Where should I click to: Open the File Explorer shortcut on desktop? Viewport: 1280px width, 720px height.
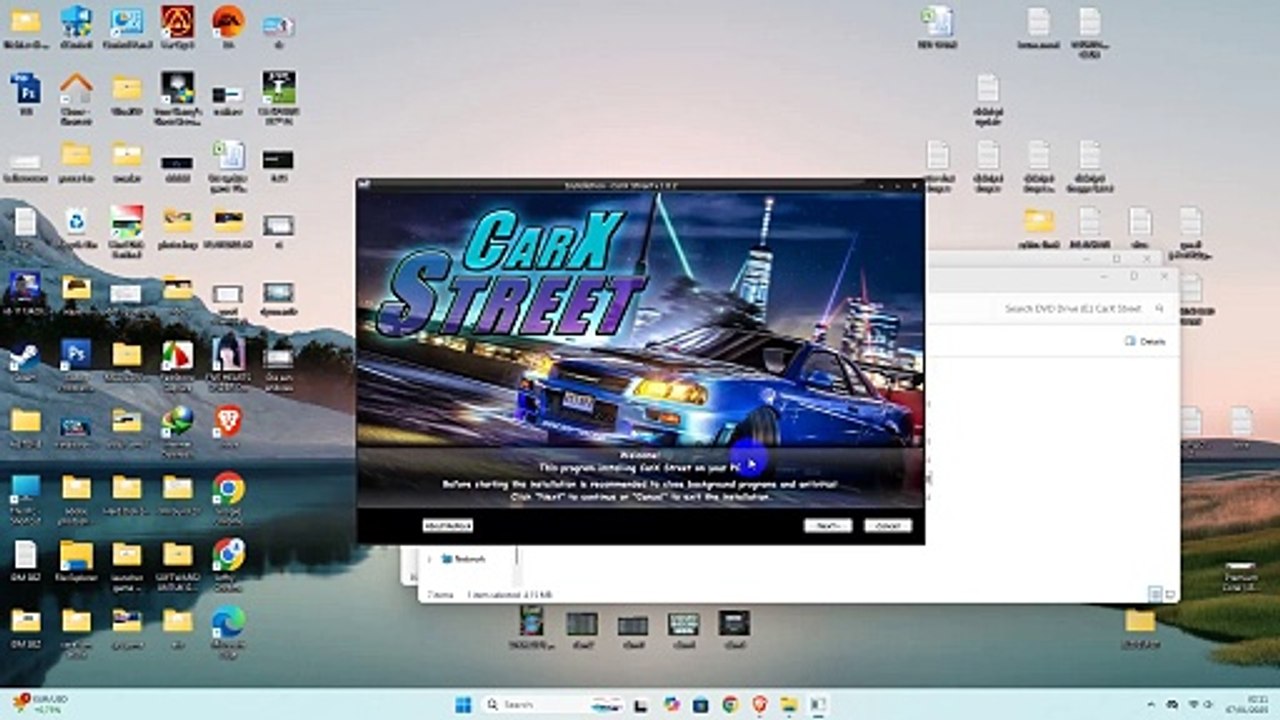(x=76, y=561)
